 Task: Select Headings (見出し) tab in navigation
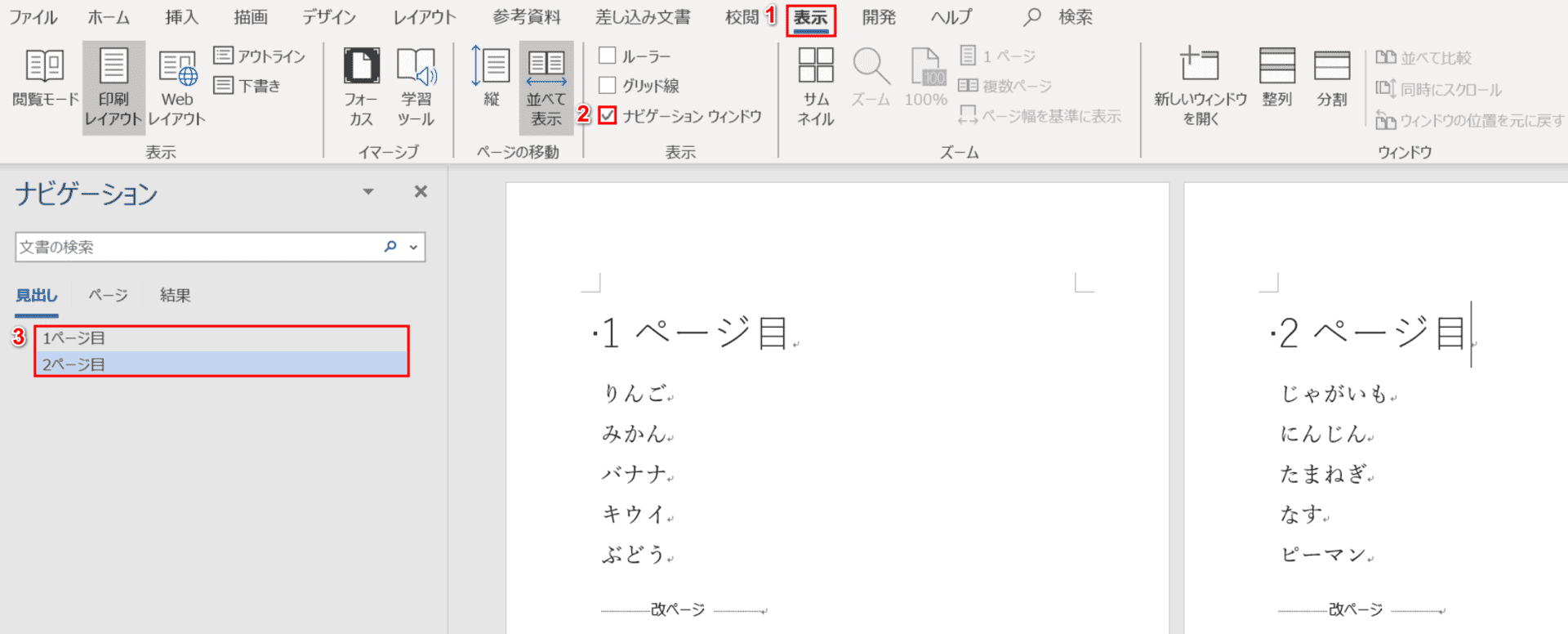pos(37,296)
